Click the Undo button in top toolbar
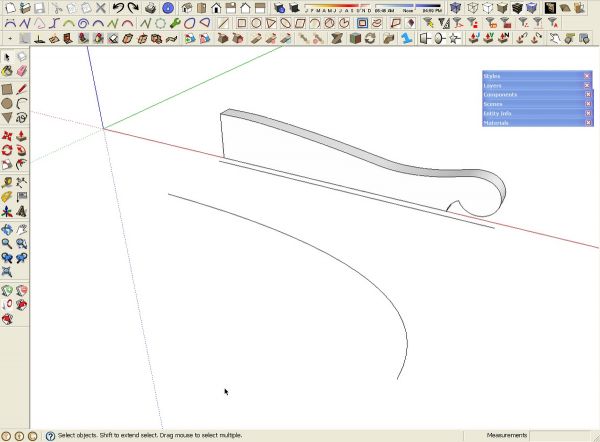This screenshot has width=600, height=442. pos(118,8)
